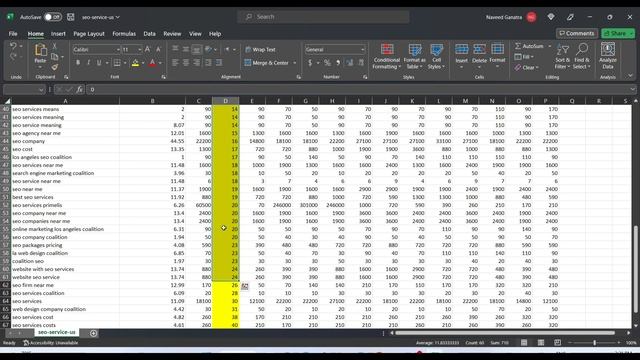Open Alignment dialog launcher
This screenshot has height=360, width=640.
[299, 77]
